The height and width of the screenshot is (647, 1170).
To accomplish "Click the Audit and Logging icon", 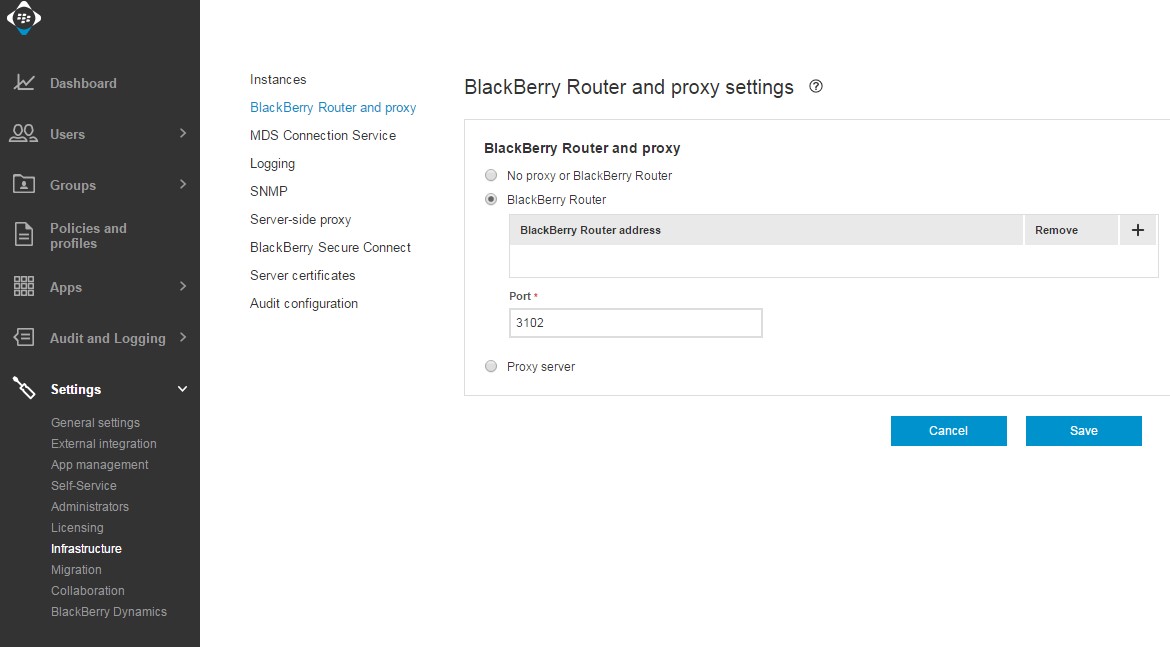I will [24, 338].
